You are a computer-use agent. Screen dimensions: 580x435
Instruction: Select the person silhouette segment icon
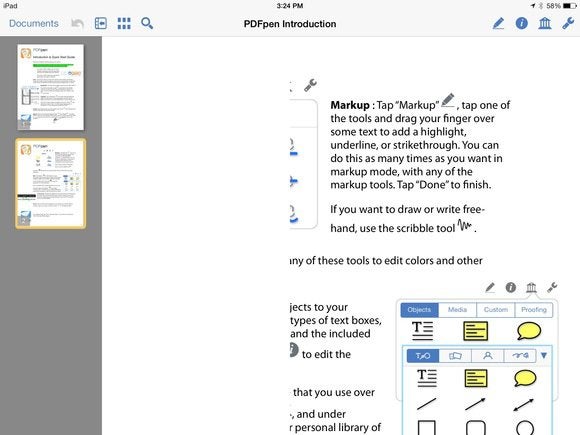click(488, 355)
